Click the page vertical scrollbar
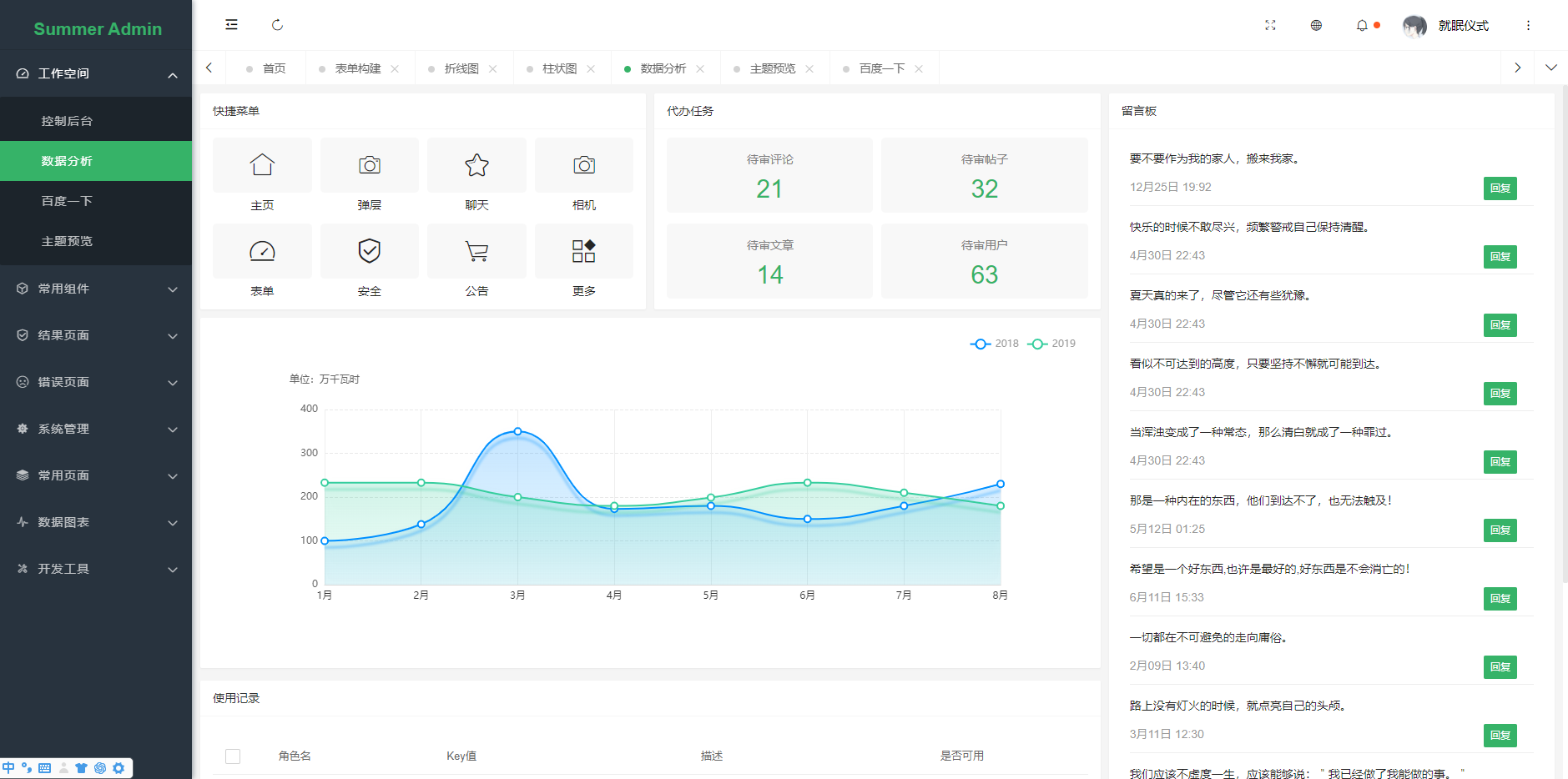 click(1564, 334)
